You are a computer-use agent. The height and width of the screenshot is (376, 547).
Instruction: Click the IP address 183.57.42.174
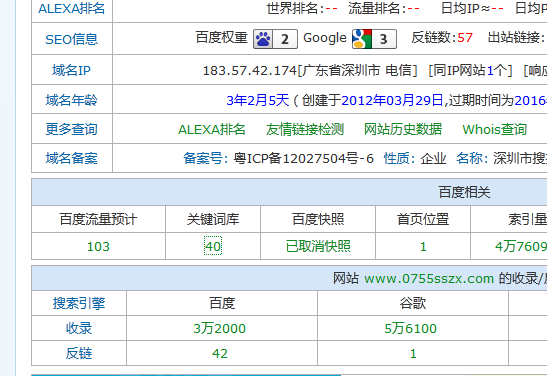coord(249,71)
